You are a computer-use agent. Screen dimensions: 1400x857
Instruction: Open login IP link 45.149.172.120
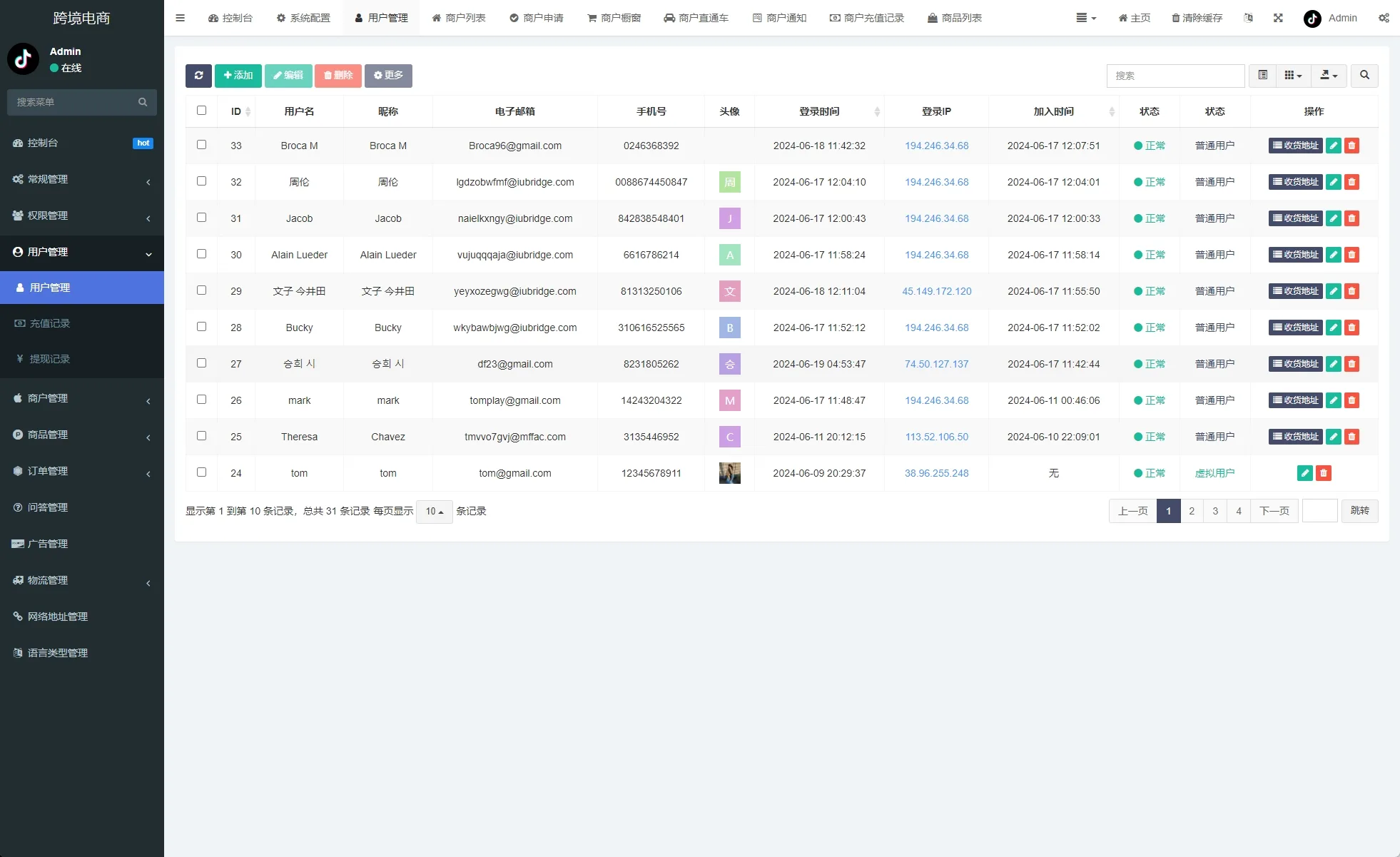pos(936,291)
